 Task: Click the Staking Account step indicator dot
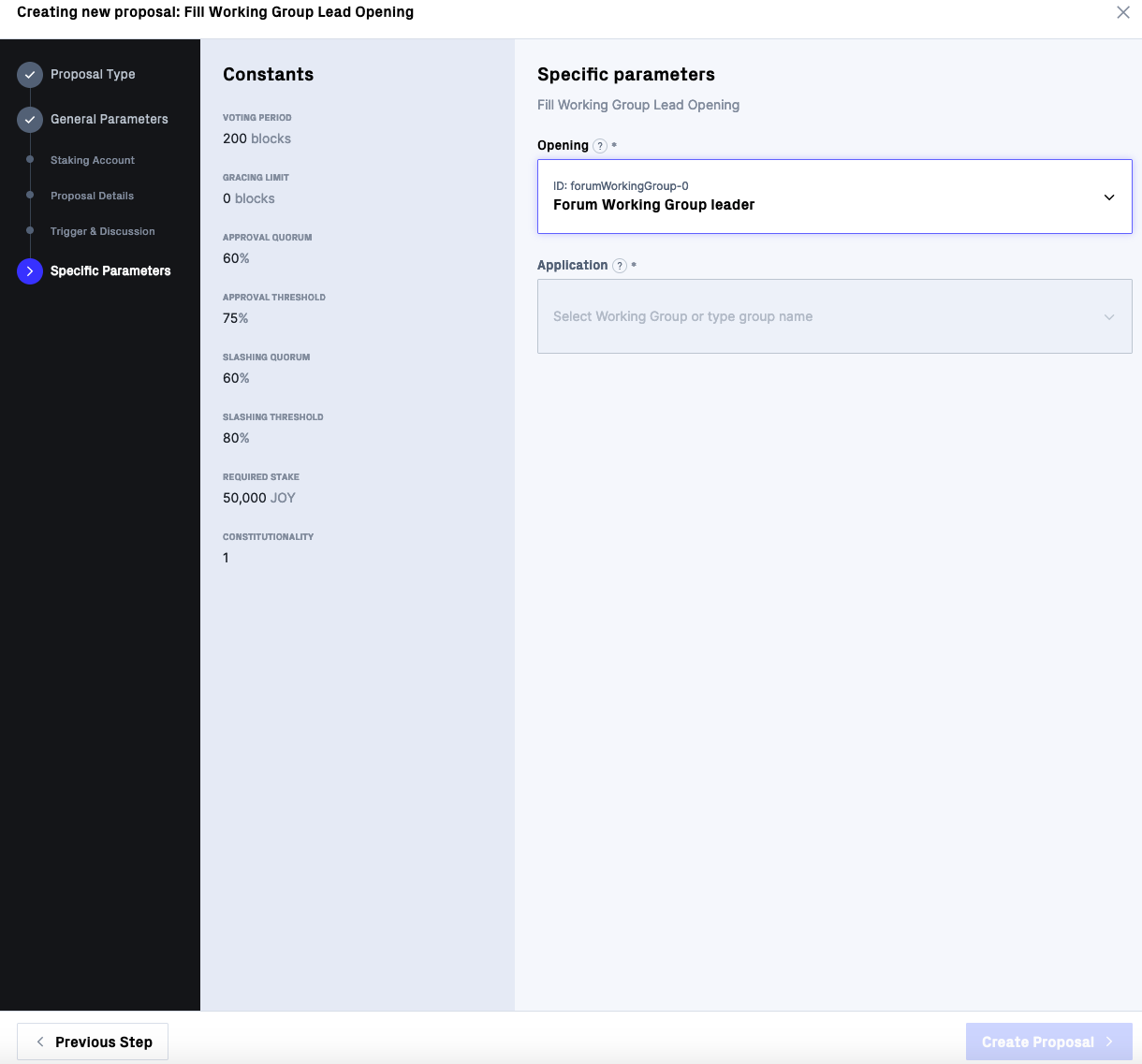(x=32, y=160)
